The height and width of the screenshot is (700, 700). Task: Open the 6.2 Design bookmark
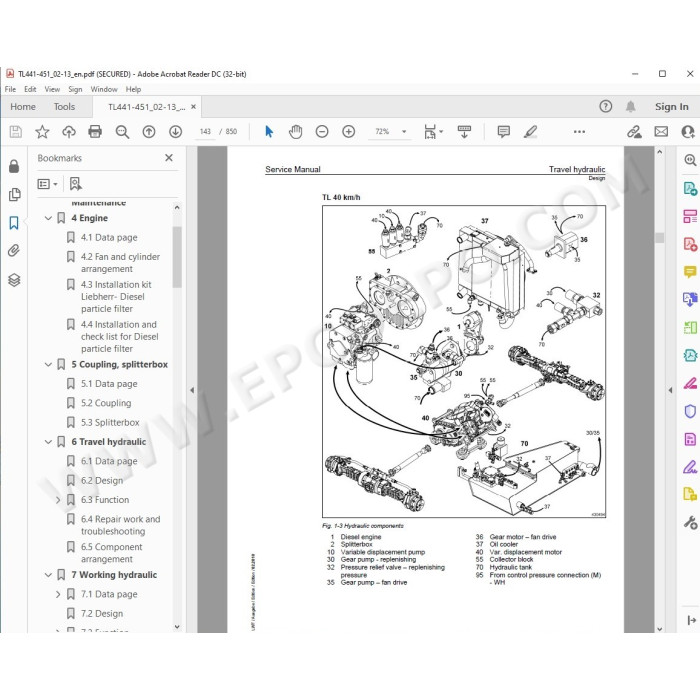point(102,481)
